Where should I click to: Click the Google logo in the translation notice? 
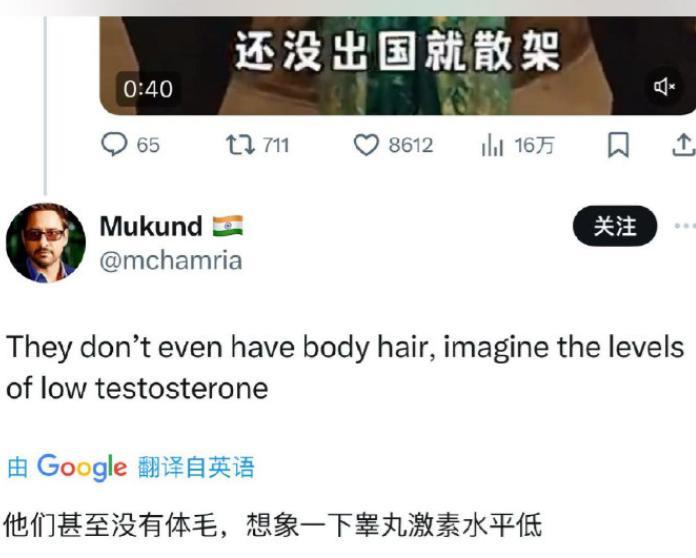[x=82, y=467]
